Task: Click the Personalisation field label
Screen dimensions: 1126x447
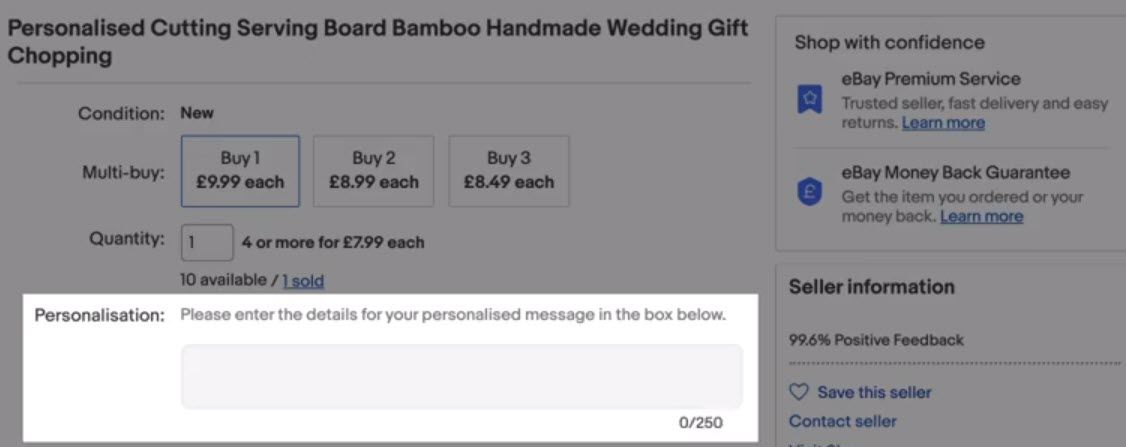Action: (101, 315)
